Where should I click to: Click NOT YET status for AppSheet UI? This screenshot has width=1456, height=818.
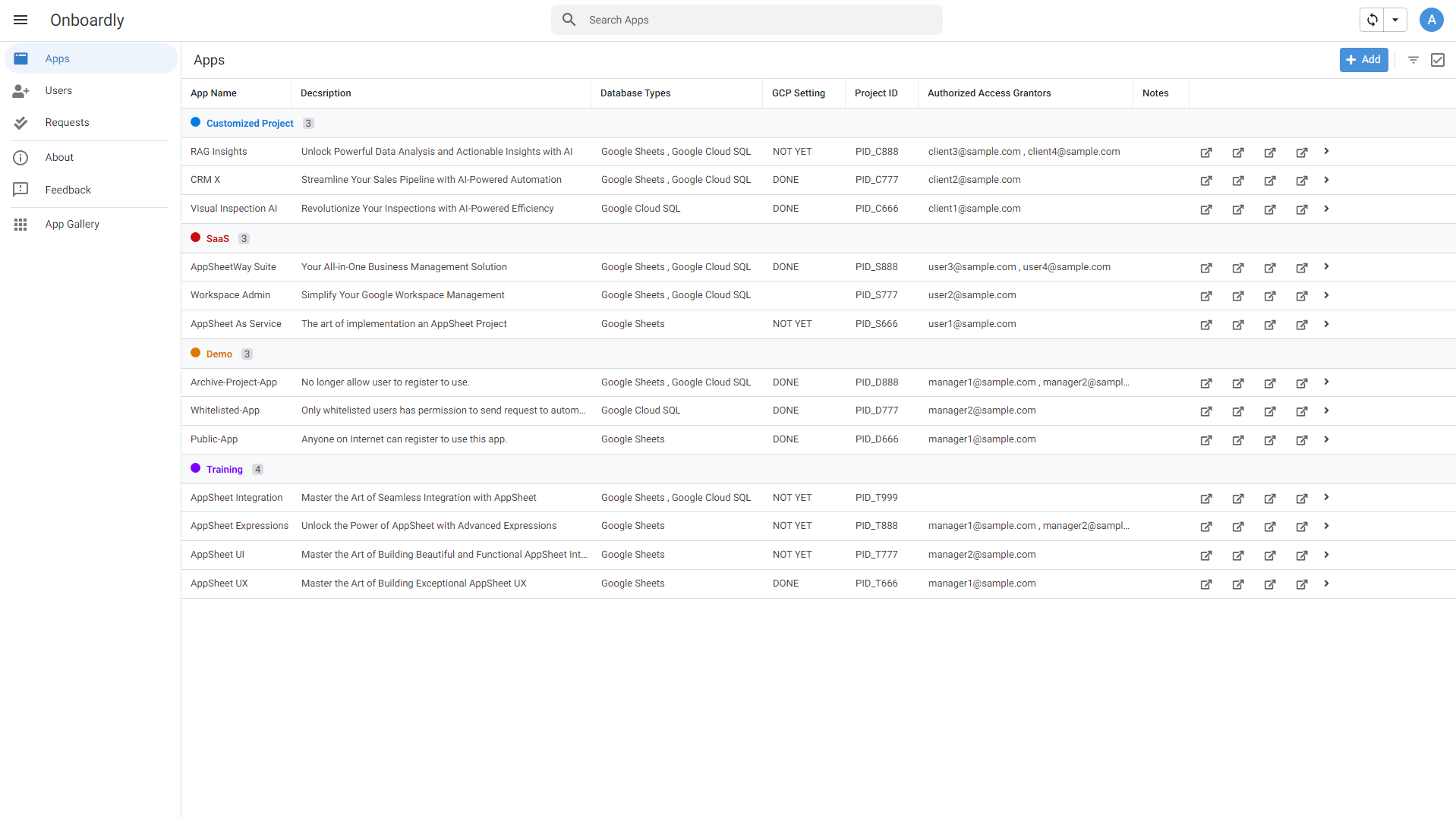[x=792, y=555]
